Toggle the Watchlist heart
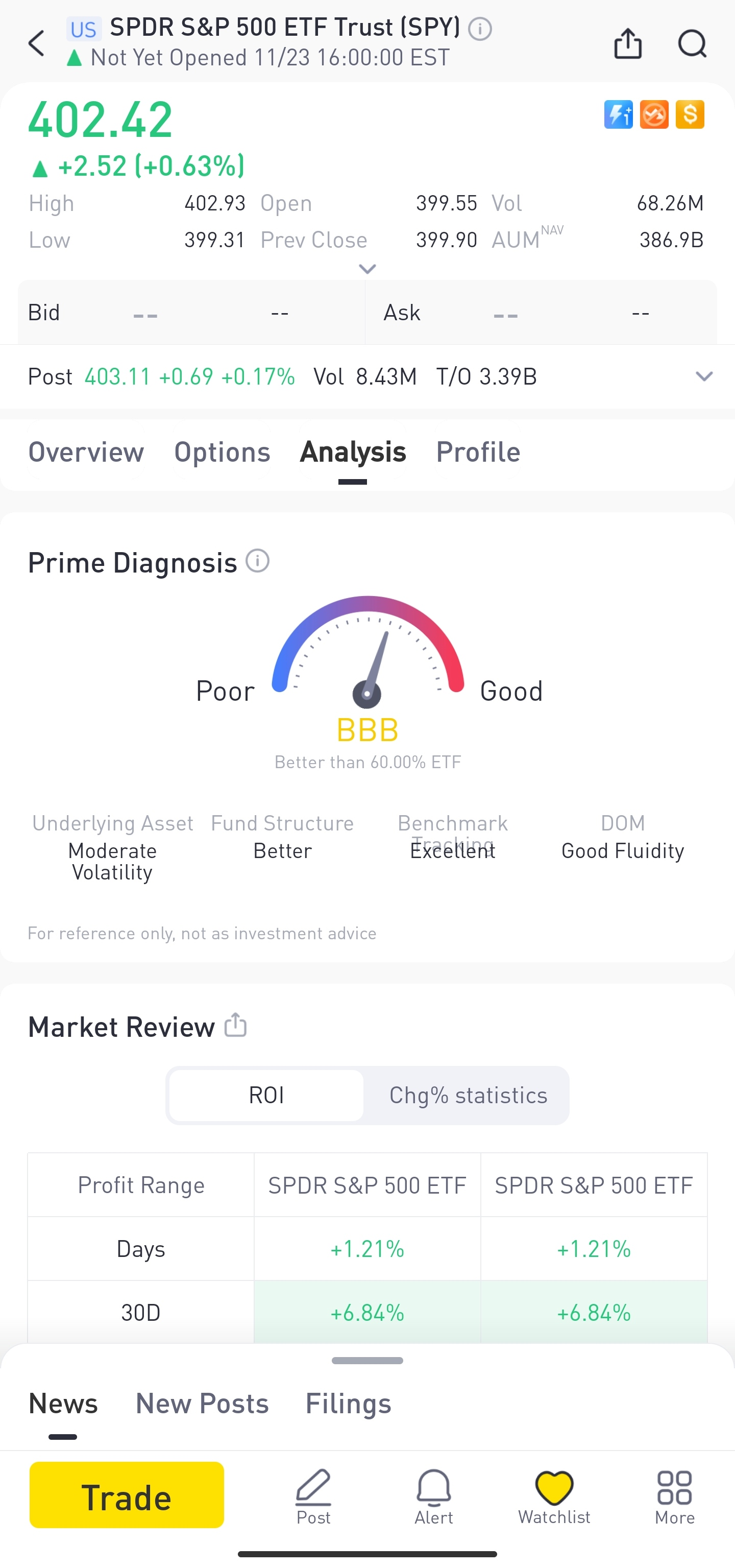The width and height of the screenshot is (735, 1568). pos(554,1497)
